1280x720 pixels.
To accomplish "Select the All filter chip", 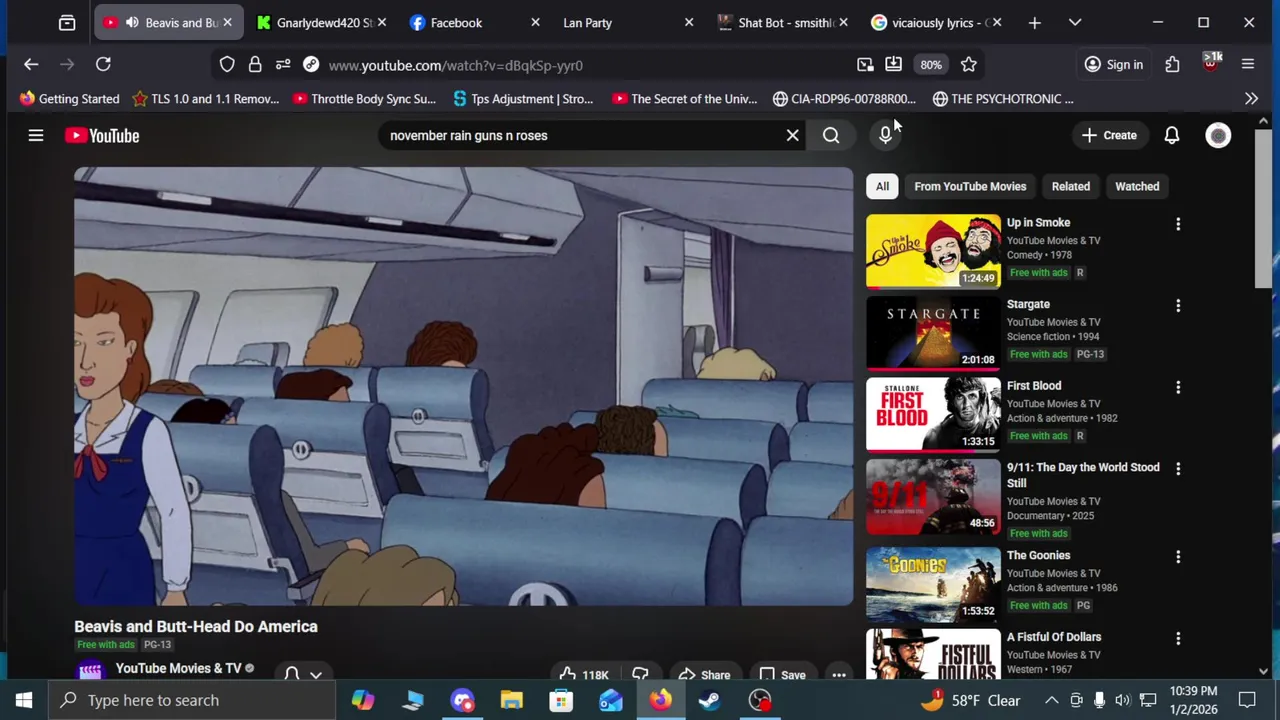I will click(882, 186).
